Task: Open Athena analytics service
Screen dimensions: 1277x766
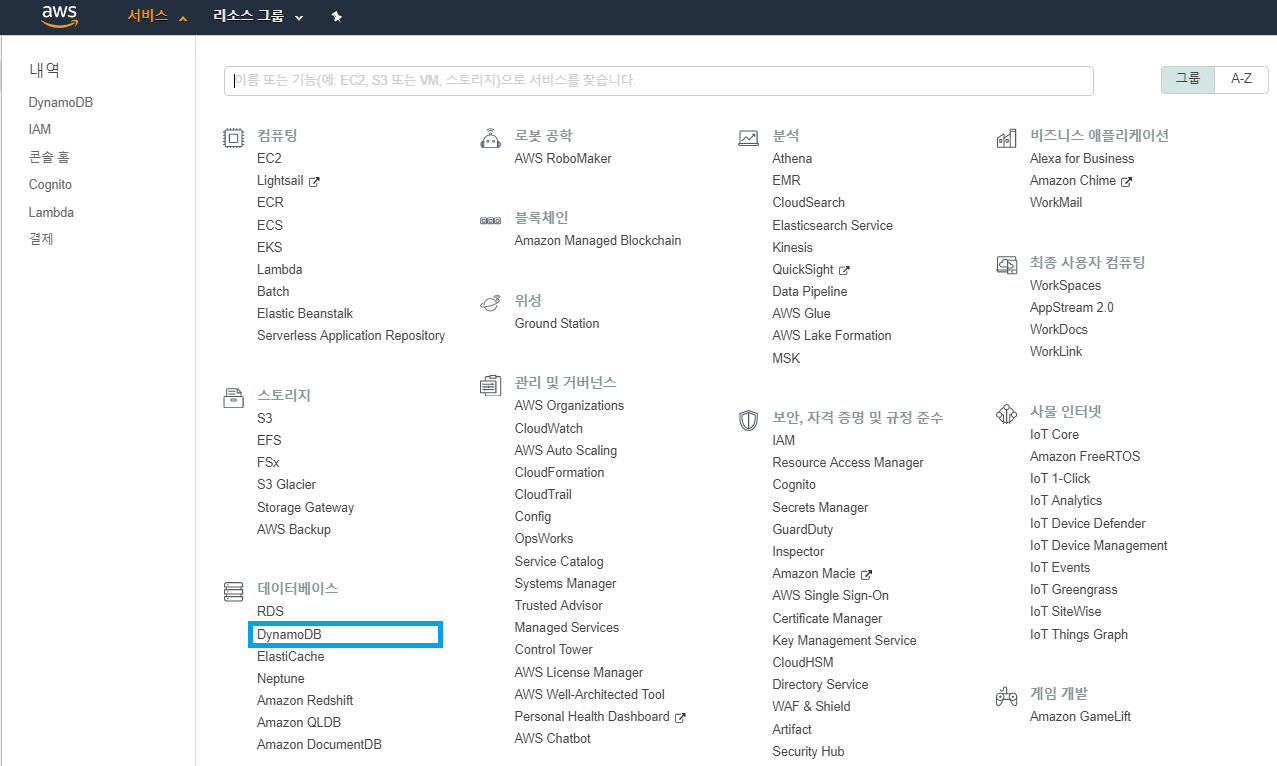Action: (x=792, y=159)
